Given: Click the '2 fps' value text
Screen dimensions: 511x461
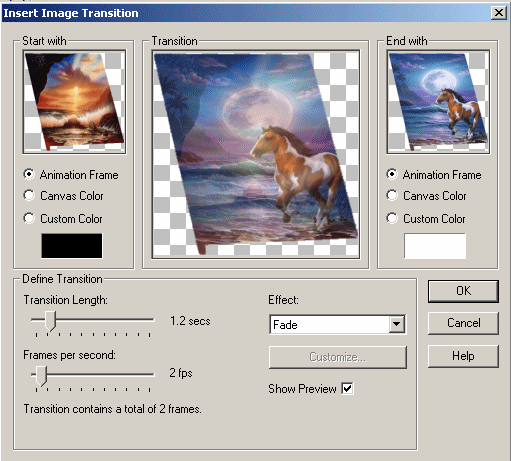Looking at the screenshot, I should coord(181,373).
